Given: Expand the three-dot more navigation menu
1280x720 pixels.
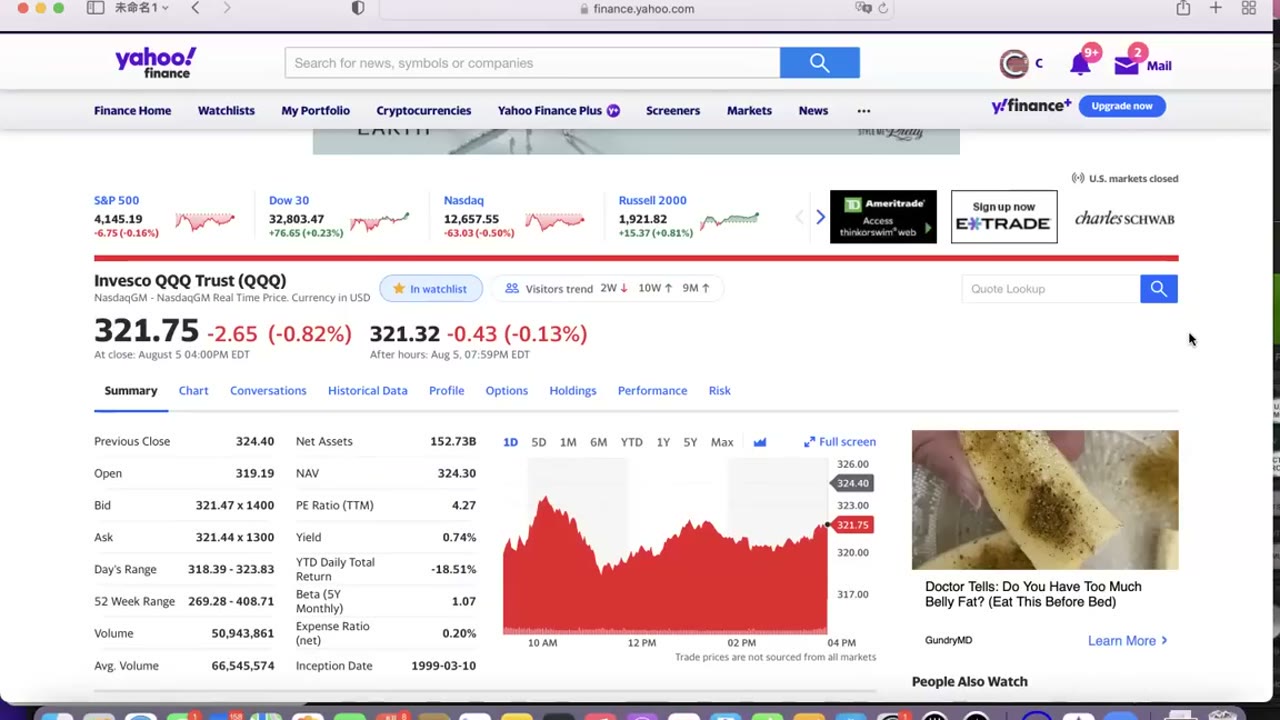Looking at the screenshot, I should 864,111.
